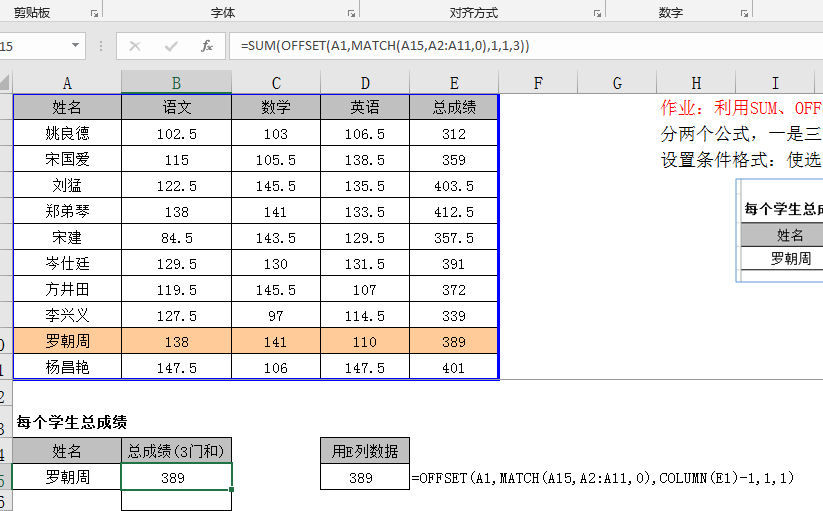Open the Clipboard group dialog launcher
This screenshot has height=511, width=823.
[x=94, y=14]
